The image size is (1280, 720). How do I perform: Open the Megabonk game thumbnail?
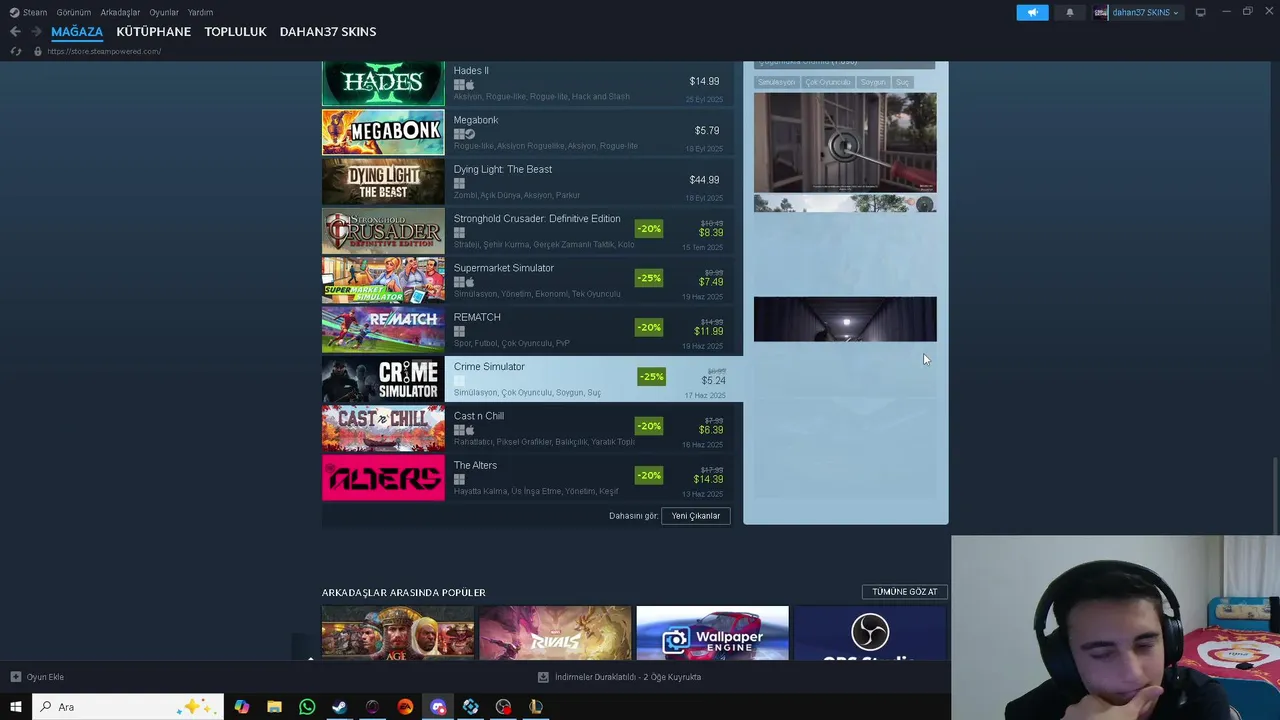pos(383,132)
